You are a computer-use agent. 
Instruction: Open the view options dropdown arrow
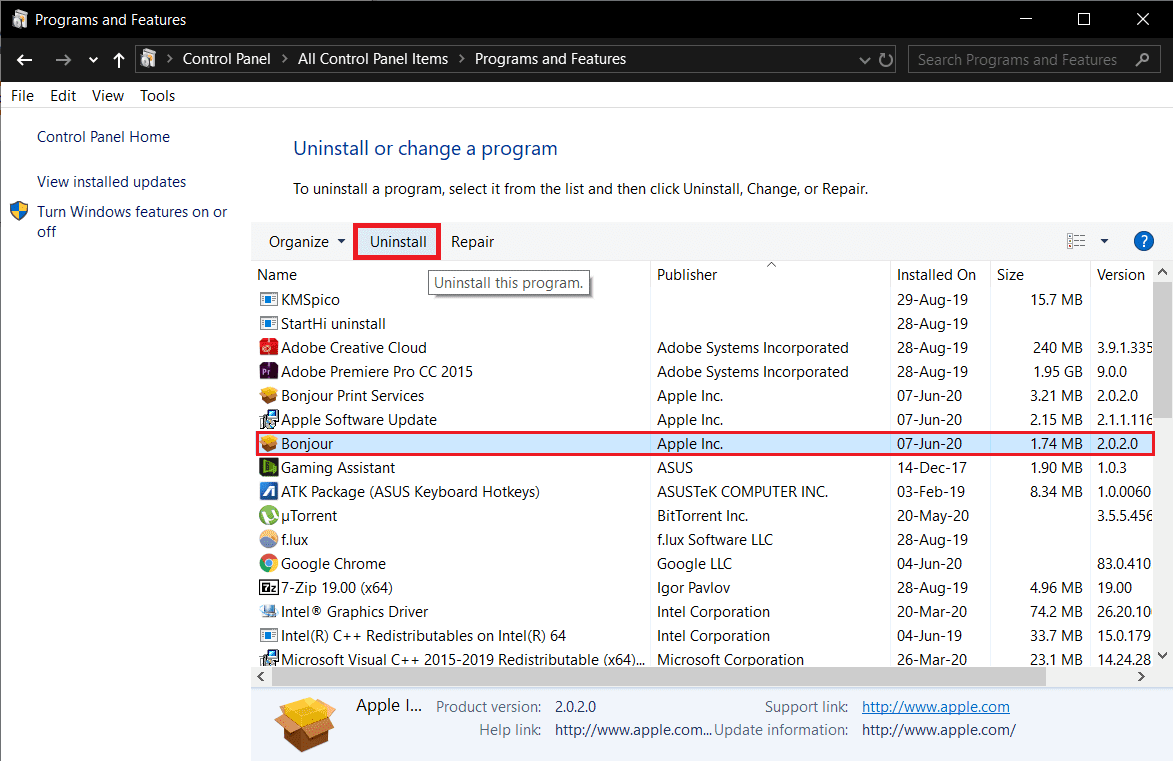click(x=1104, y=241)
